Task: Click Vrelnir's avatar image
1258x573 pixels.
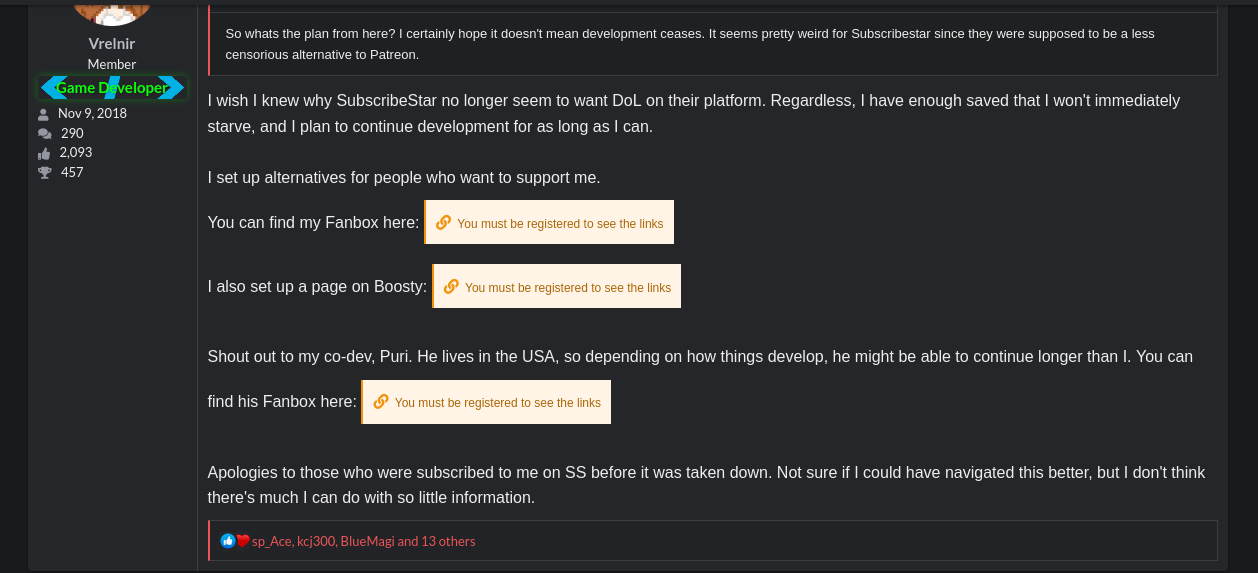Action: [111, 12]
